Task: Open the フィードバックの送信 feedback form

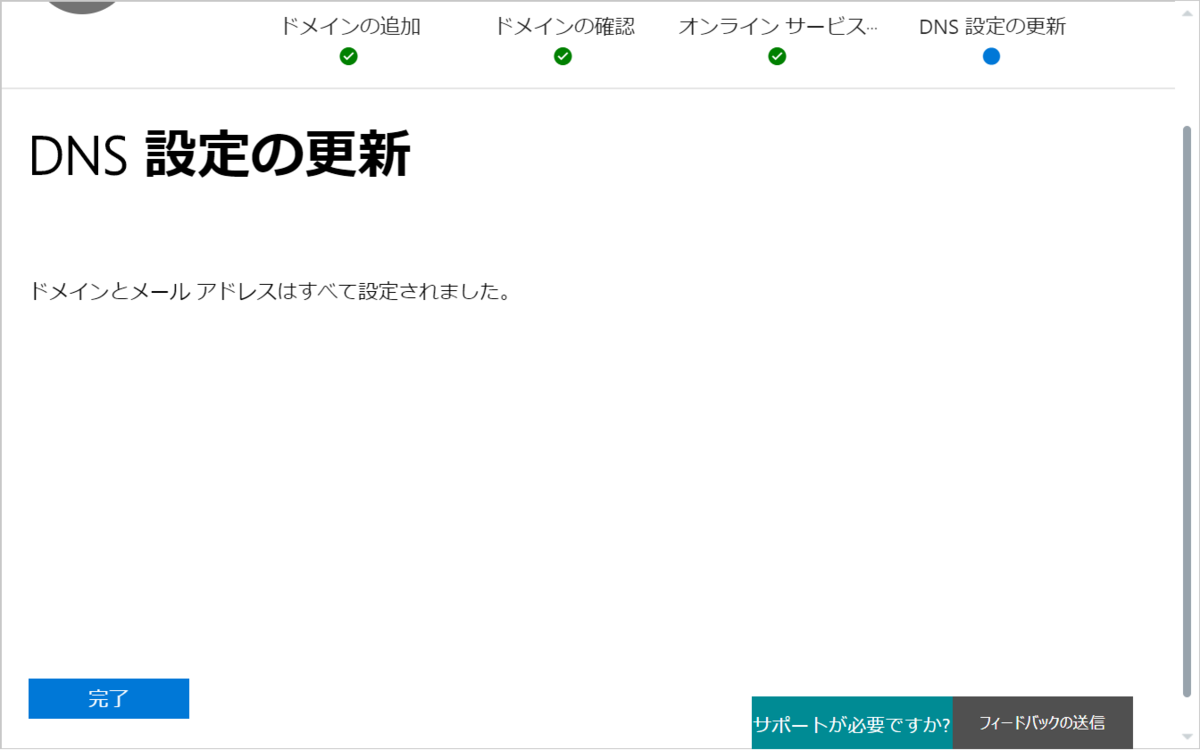Action: click(x=1043, y=722)
